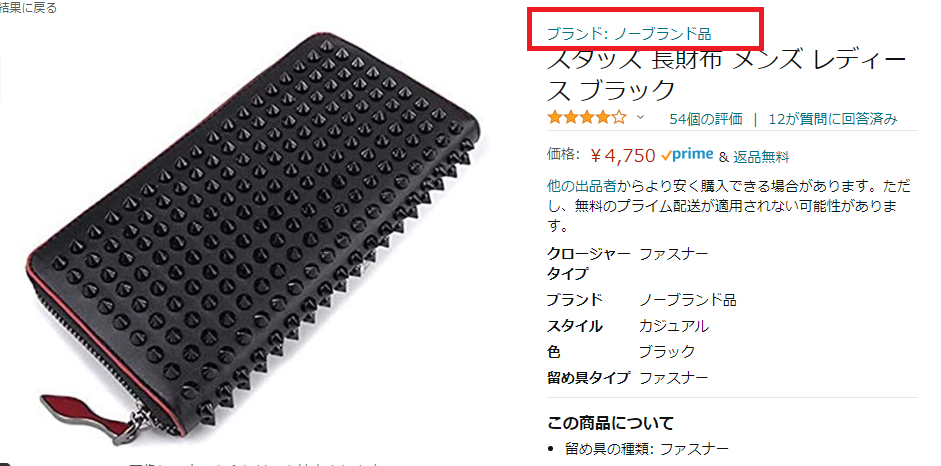The image size is (941, 466).
Task: Click the 留め具タイプ attribute label
Action: click(x=589, y=378)
